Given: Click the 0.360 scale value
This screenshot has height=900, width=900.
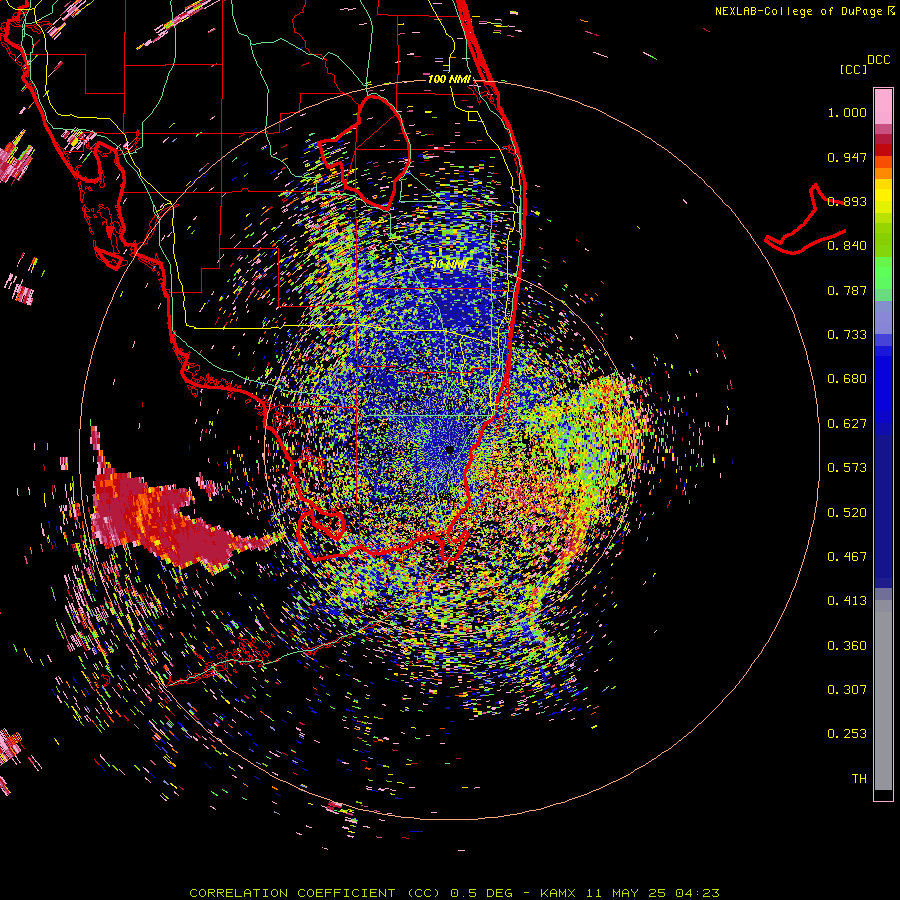Looking at the screenshot, I should (x=847, y=646).
